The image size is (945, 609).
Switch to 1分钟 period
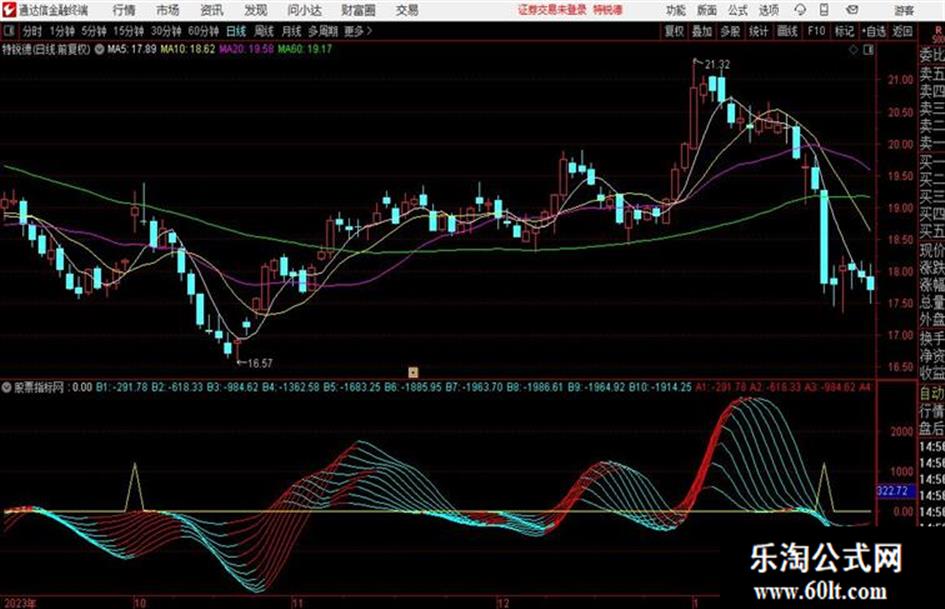(x=61, y=31)
